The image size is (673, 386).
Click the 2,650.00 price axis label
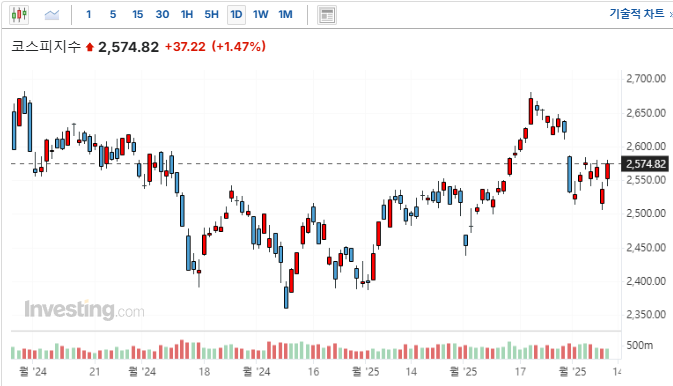pos(646,113)
